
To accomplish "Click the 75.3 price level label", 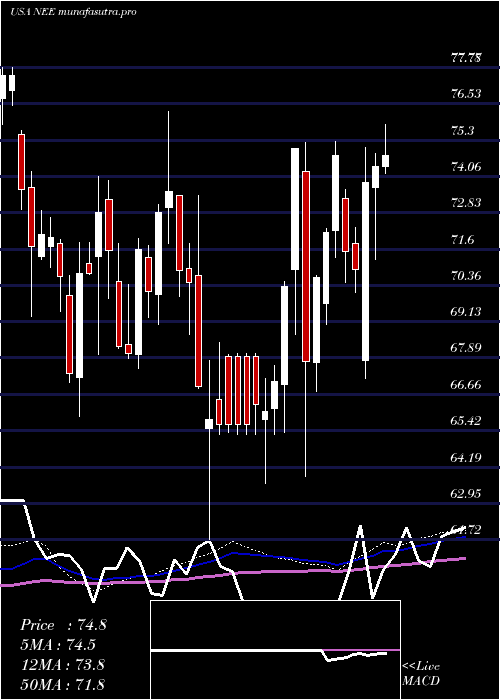I will coord(463,130).
